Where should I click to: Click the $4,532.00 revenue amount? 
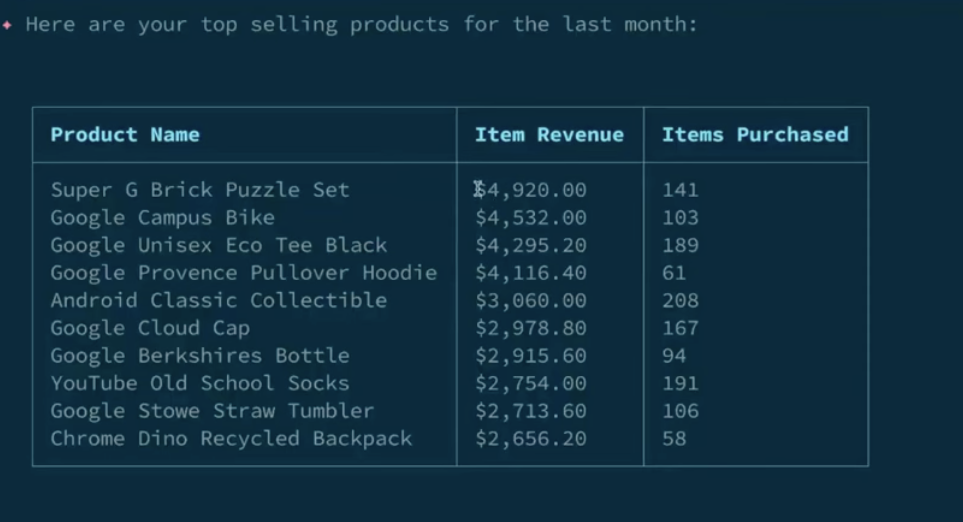[x=531, y=218]
